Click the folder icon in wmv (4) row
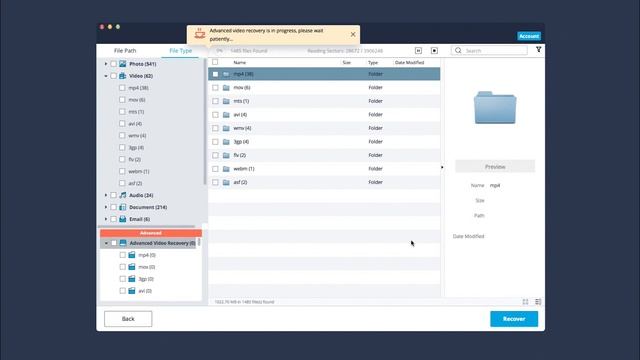The width and height of the screenshot is (640, 360). click(x=226, y=128)
